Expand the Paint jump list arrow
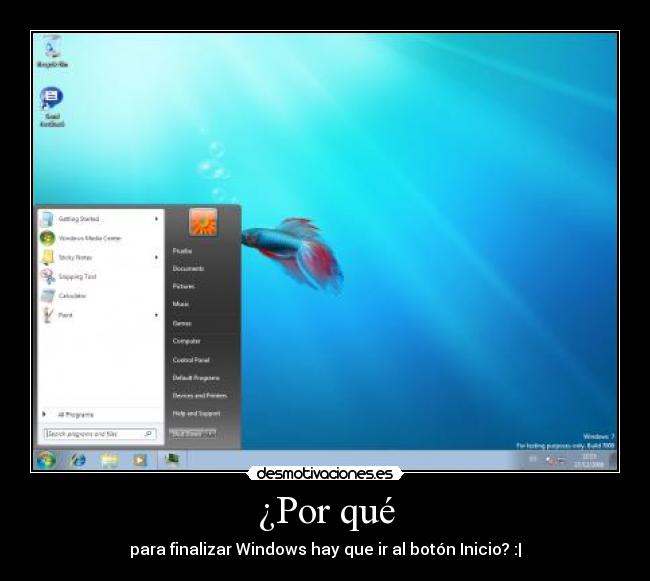The width and height of the screenshot is (650, 581). point(156,315)
